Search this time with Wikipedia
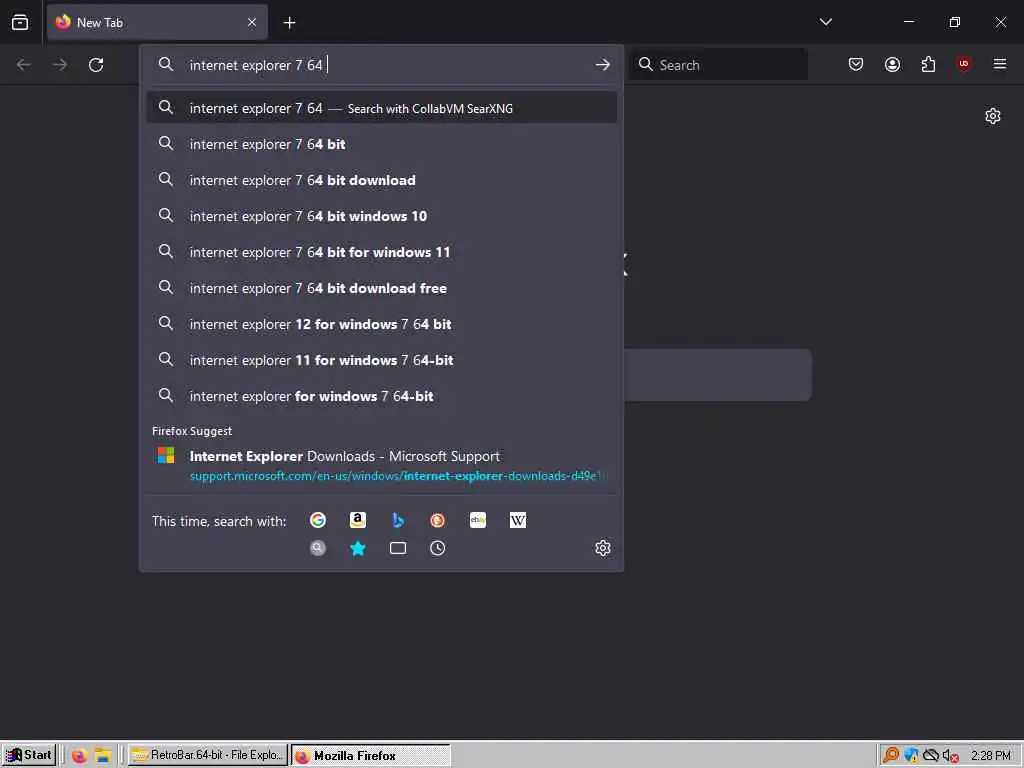Viewport: 1024px width, 768px height. pyautogui.click(x=517, y=520)
